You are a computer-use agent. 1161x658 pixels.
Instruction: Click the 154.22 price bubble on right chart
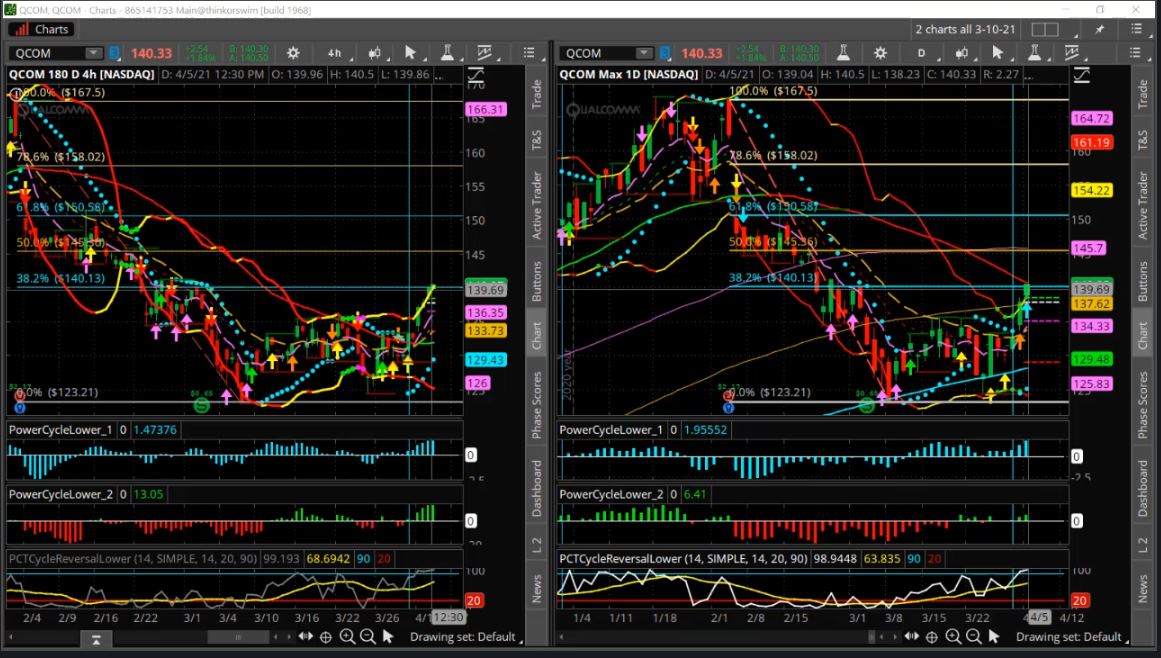point(1091,191)
